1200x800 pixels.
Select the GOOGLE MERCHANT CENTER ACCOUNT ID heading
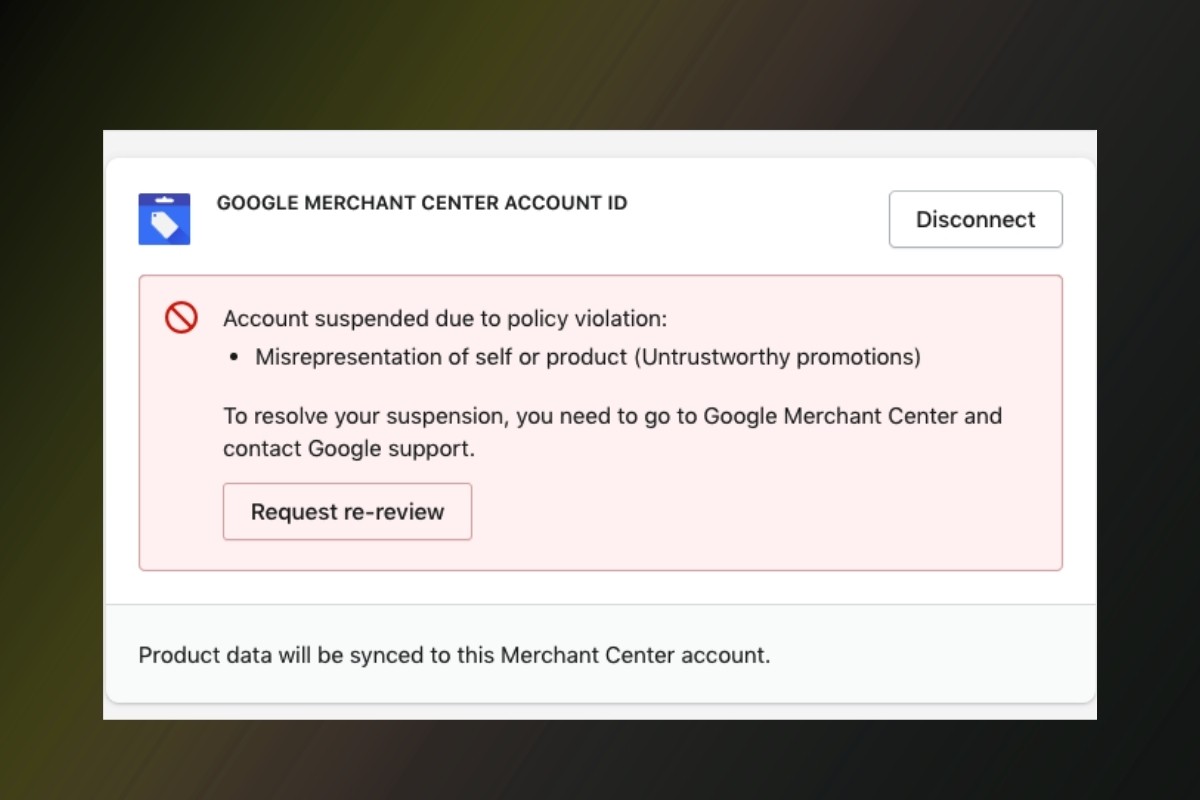(x=422, y=203)
